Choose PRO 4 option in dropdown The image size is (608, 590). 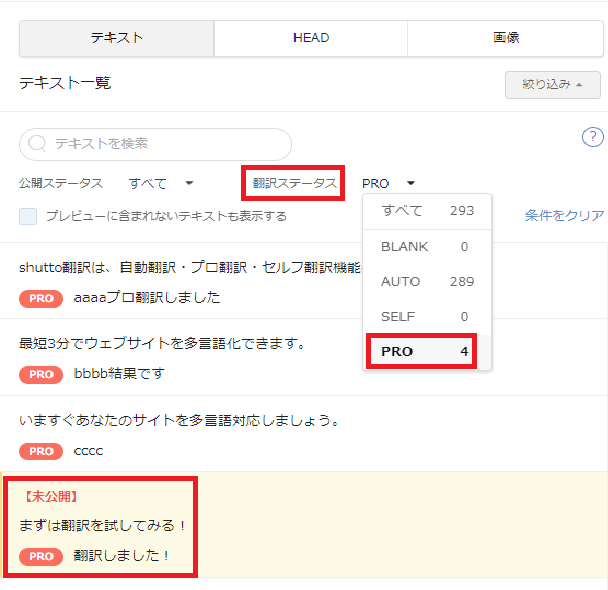tap(427, 351)
